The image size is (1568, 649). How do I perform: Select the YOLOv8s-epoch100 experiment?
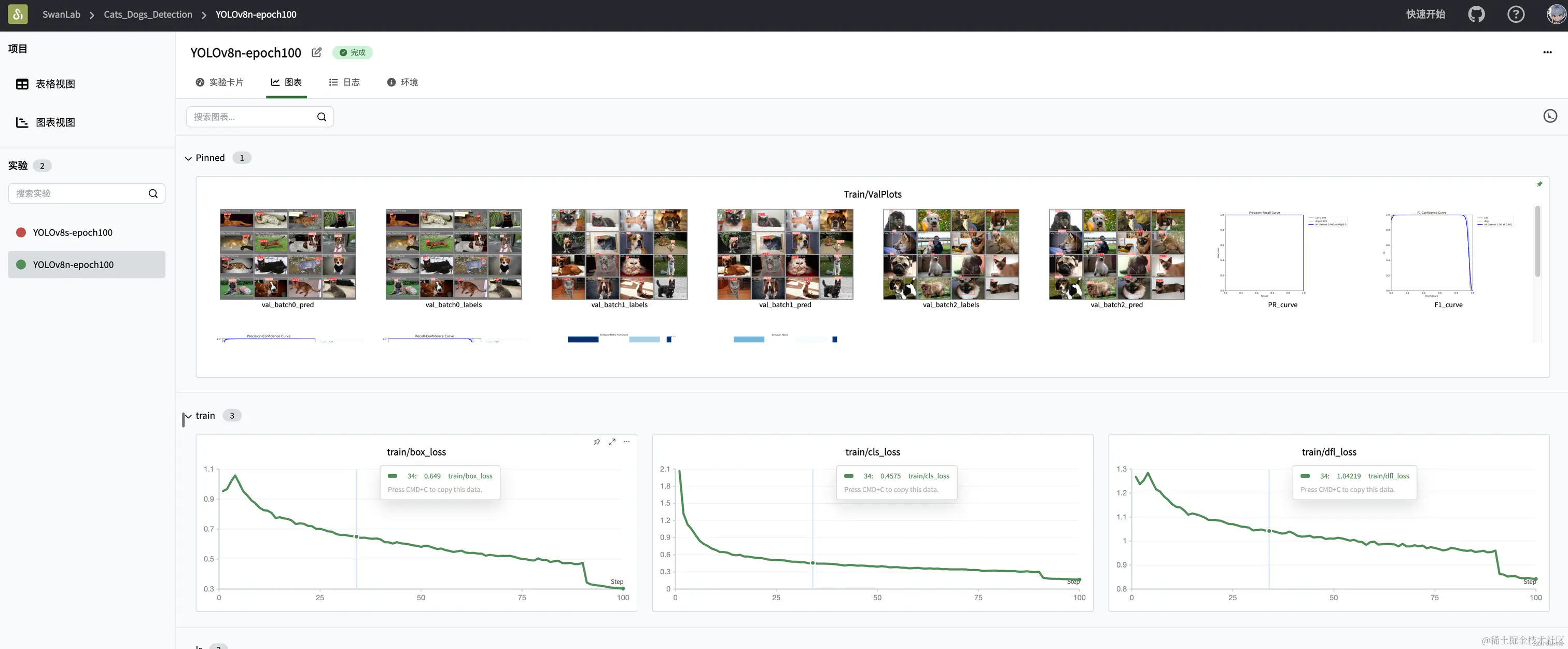click(73, 232)
